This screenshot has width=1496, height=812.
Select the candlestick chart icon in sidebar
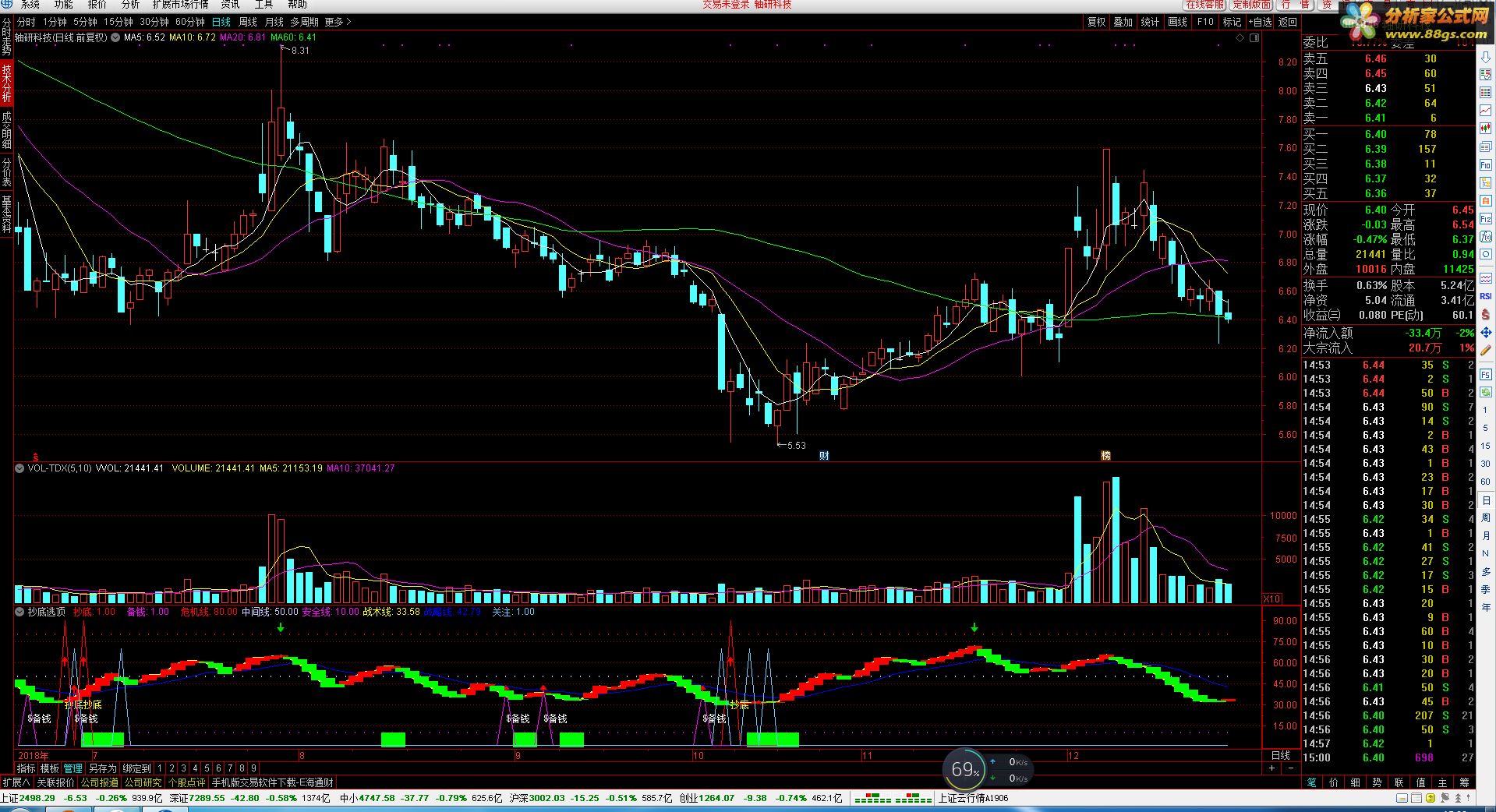[1486, 129]
